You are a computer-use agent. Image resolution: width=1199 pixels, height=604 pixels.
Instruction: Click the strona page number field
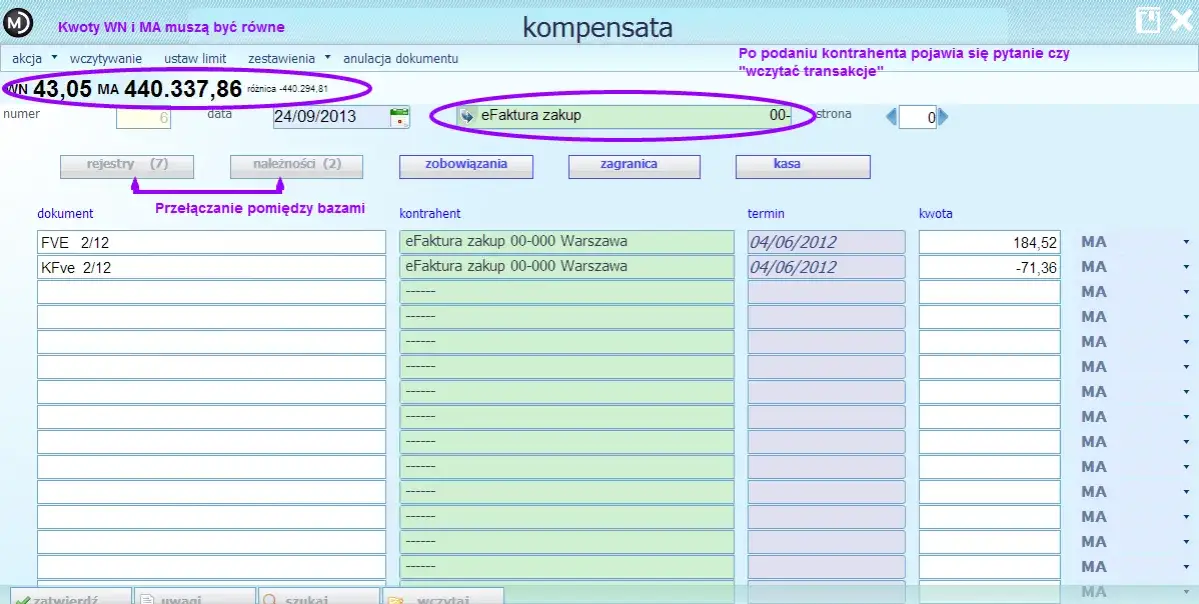point(918,118)
